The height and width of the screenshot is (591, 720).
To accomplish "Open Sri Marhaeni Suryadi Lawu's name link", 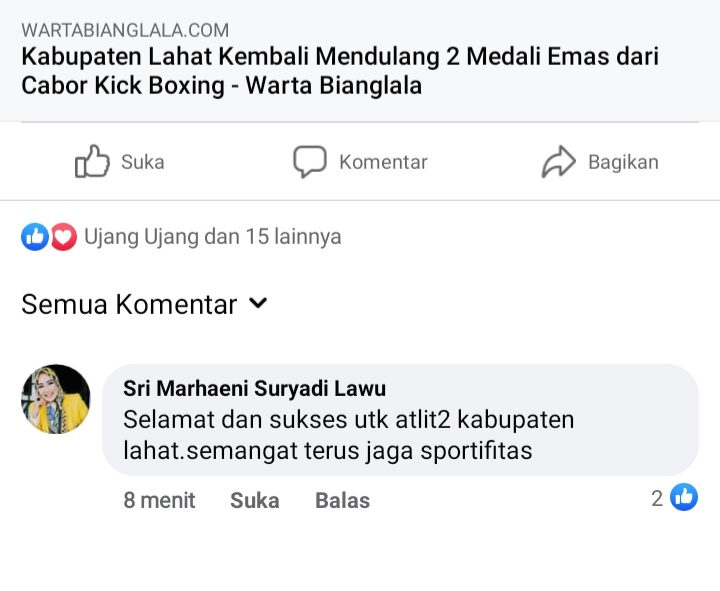I will point(254,388).
